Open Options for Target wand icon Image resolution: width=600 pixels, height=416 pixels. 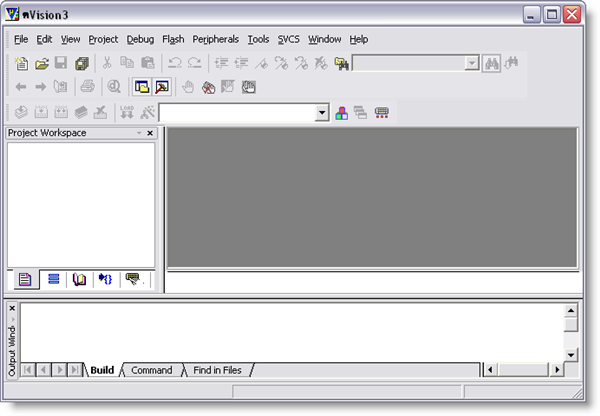[147, 113]
